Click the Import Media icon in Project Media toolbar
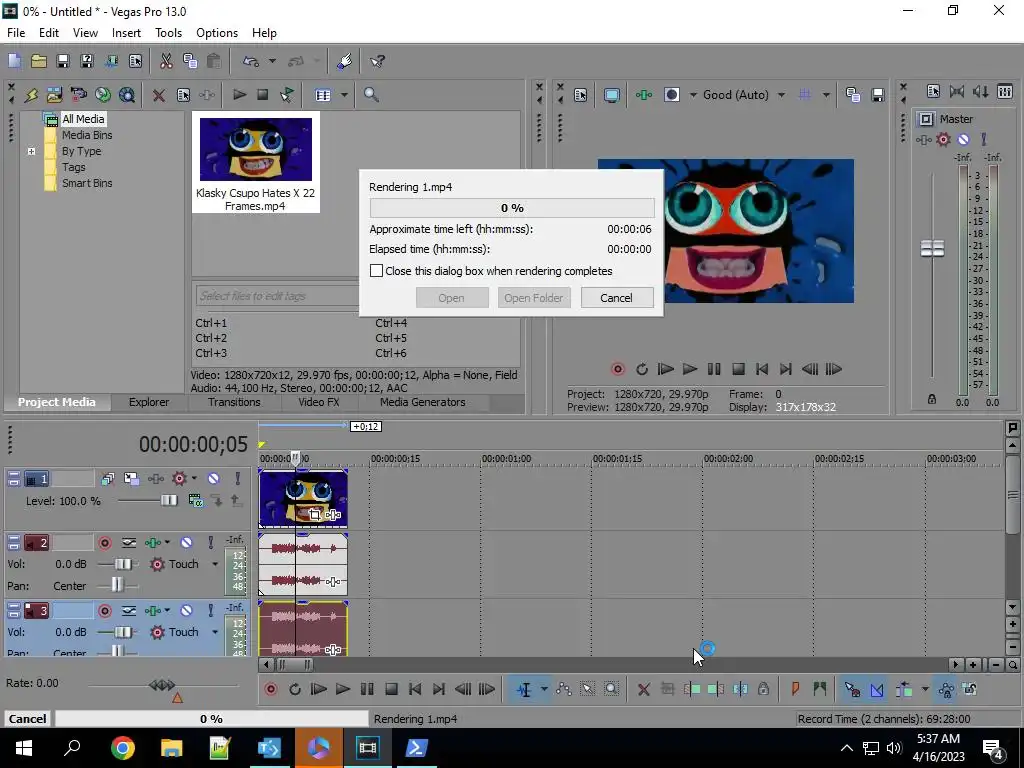Viewport: 1024px width, 768px height. (x=55, y=95)
